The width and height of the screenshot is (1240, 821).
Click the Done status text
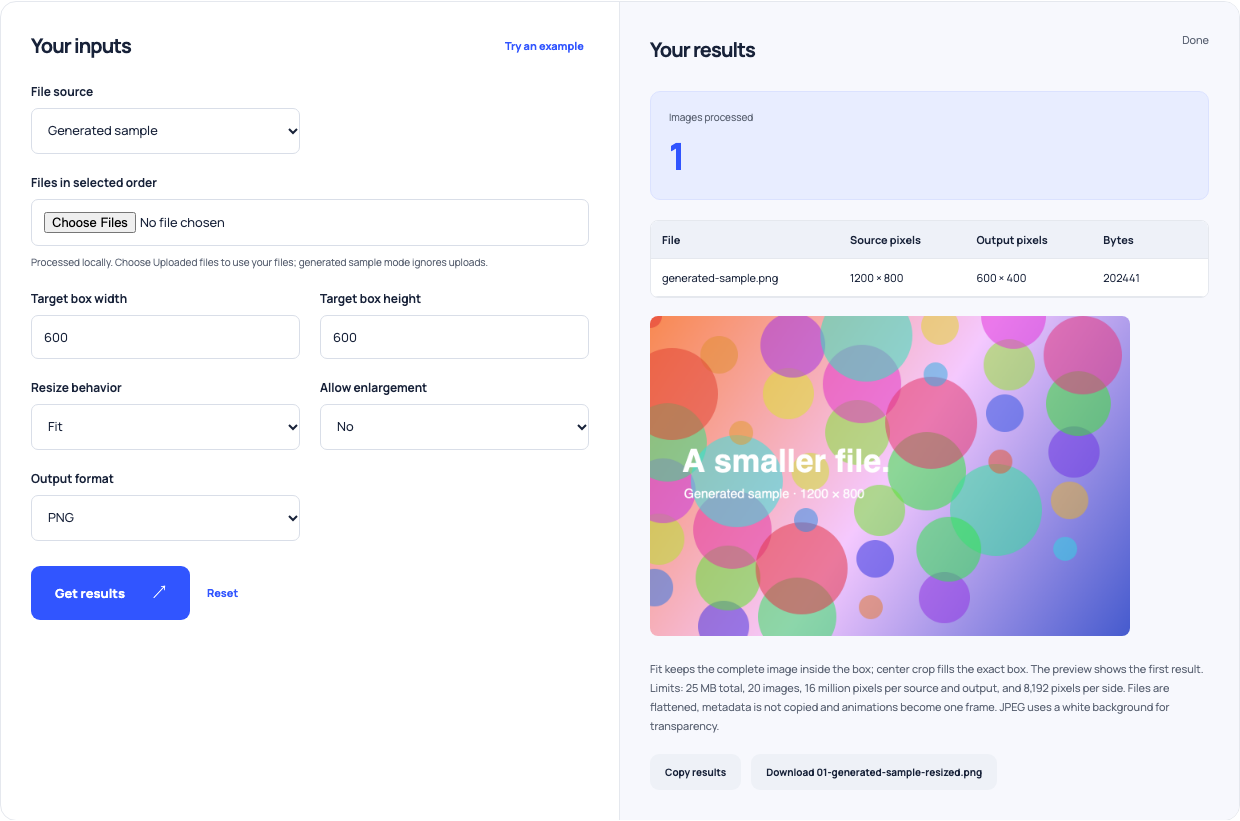pos(1195,40)
